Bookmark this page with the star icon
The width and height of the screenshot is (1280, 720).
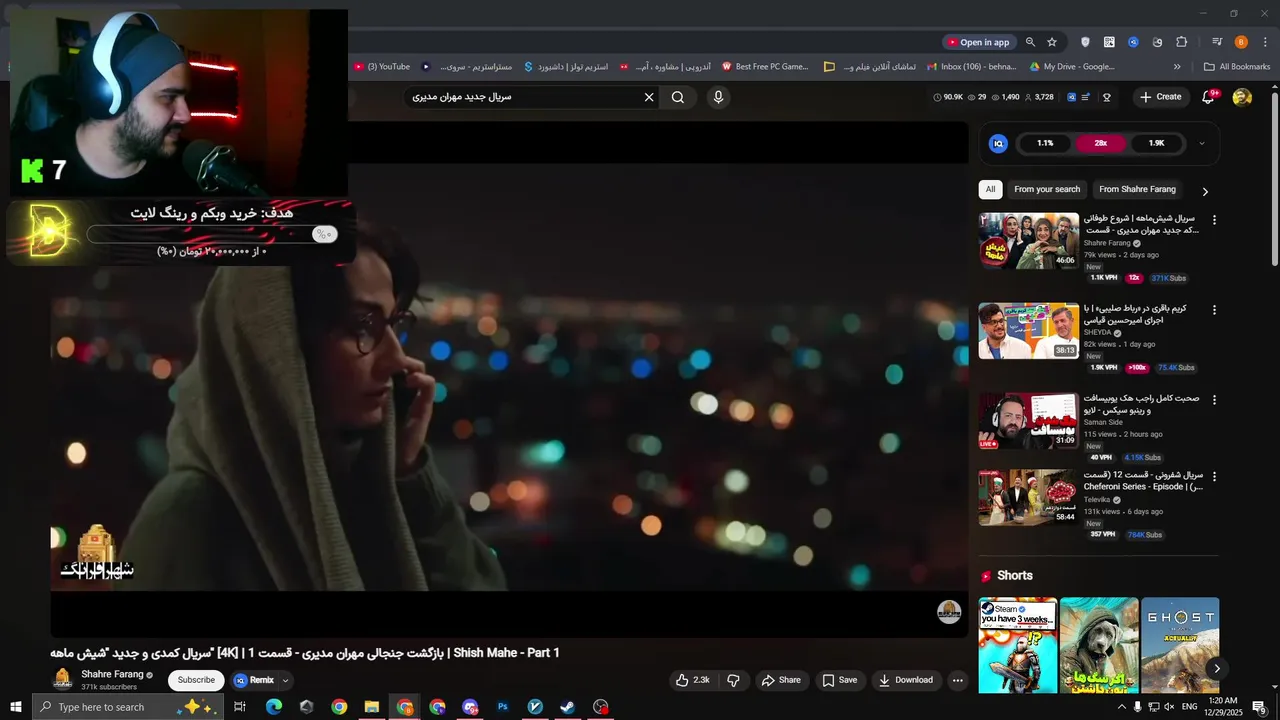tap(1052, 42)
